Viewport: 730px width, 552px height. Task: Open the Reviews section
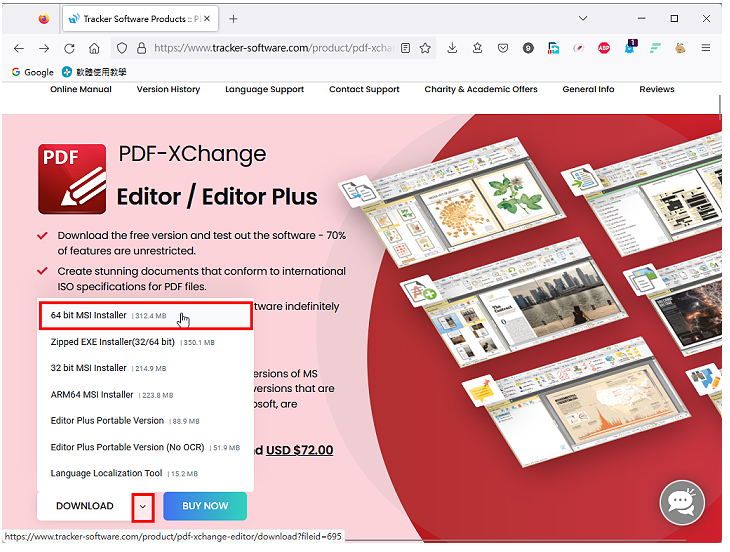pyautogui.click(x=656, y=89)
